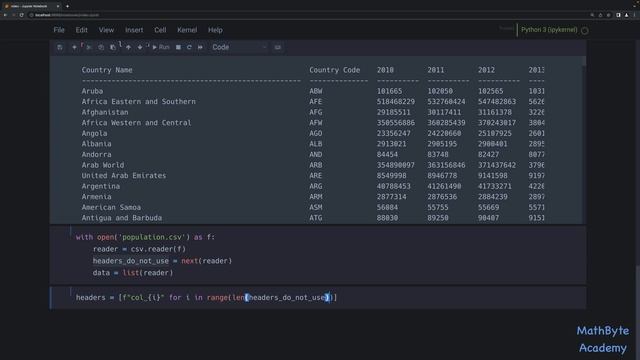Click the Arab World row name
The height and width of the screenshot is (360, 640).
point(103,165)
